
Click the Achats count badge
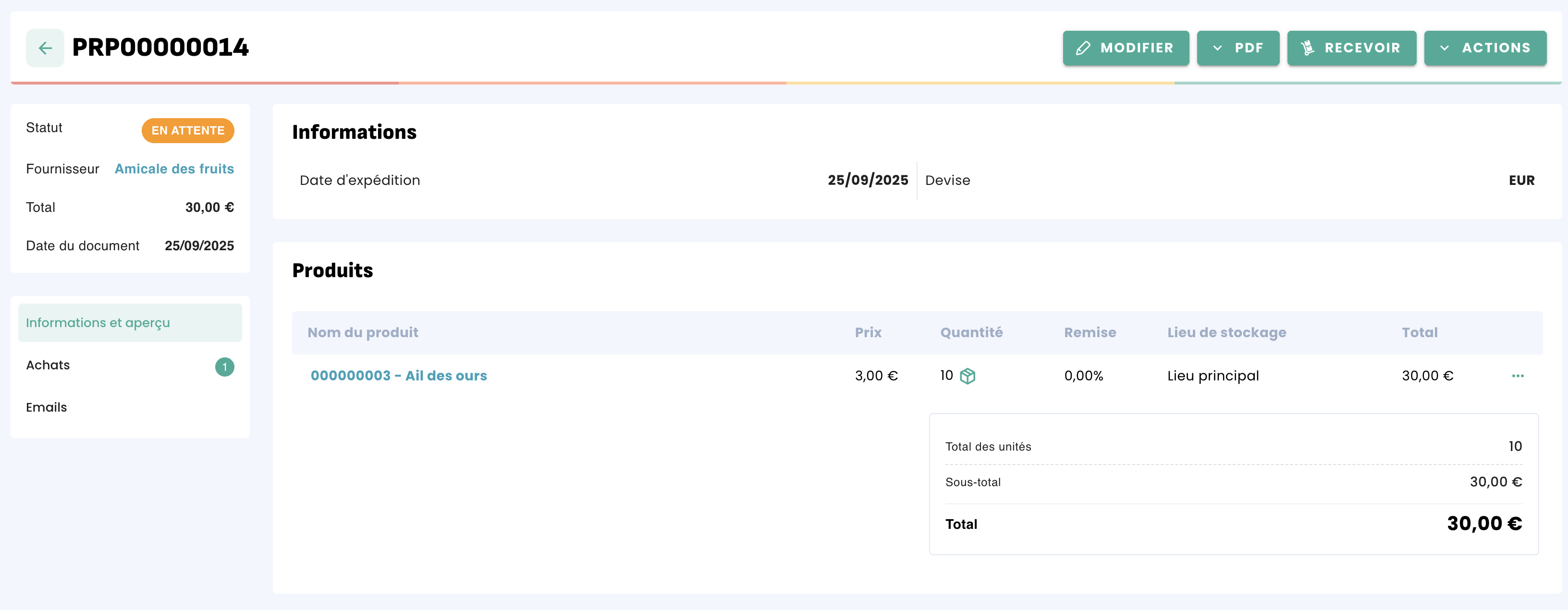pyautogui.click(x=225, y=366)
